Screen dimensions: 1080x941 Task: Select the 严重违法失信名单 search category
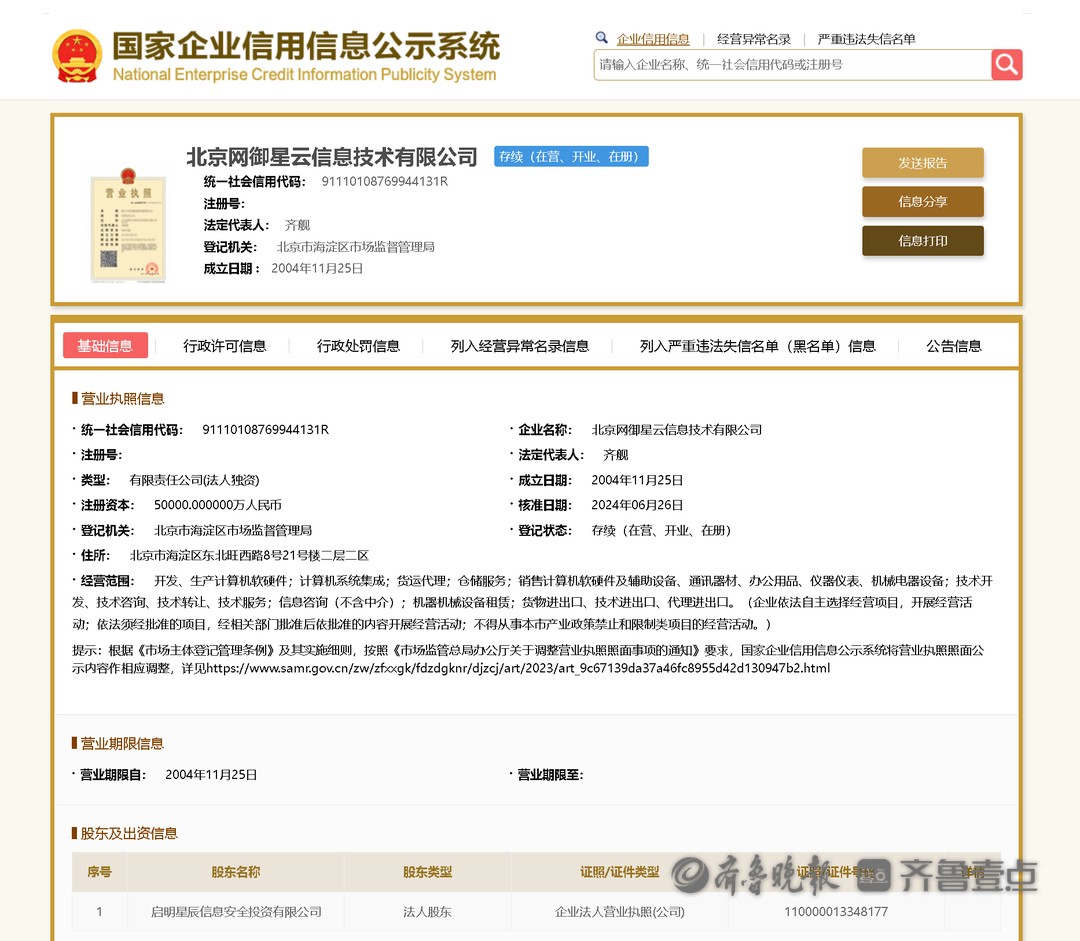866,39
